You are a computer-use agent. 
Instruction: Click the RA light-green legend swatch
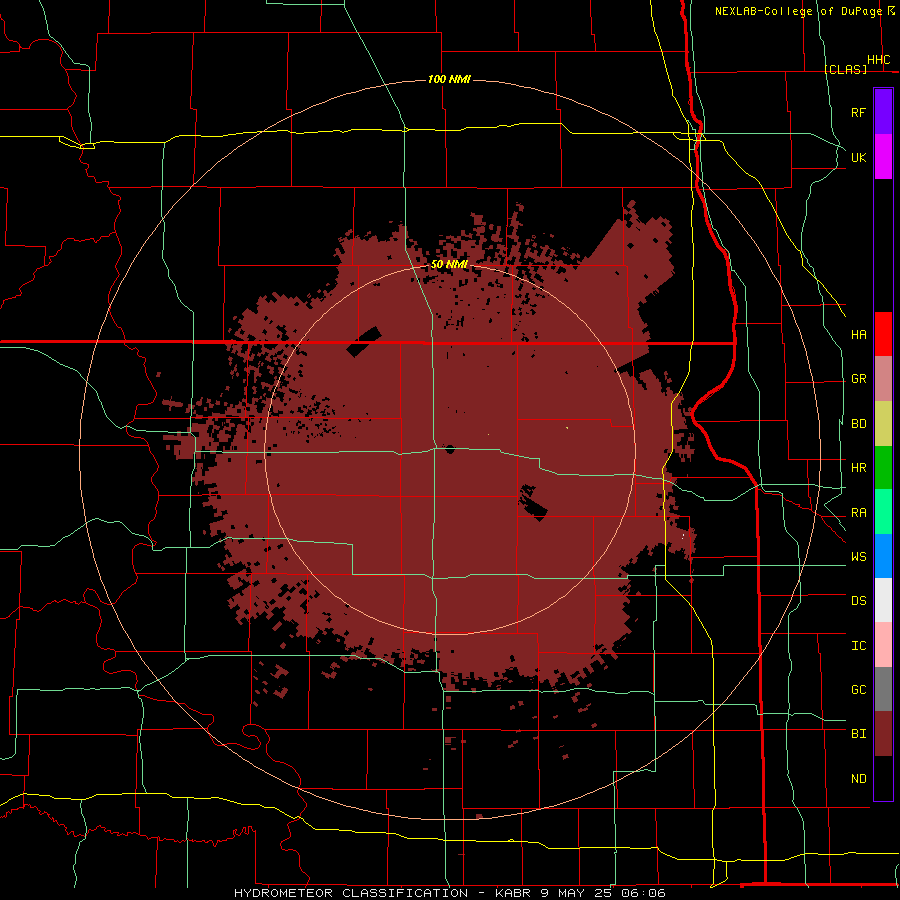[x=883, y=512]
